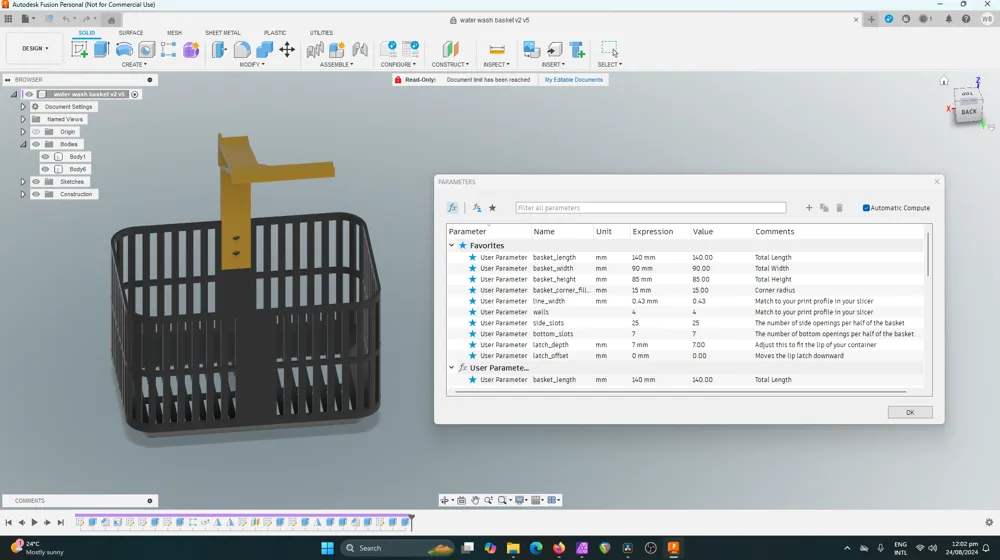Open the Create dropdown menu

[134, 64]
